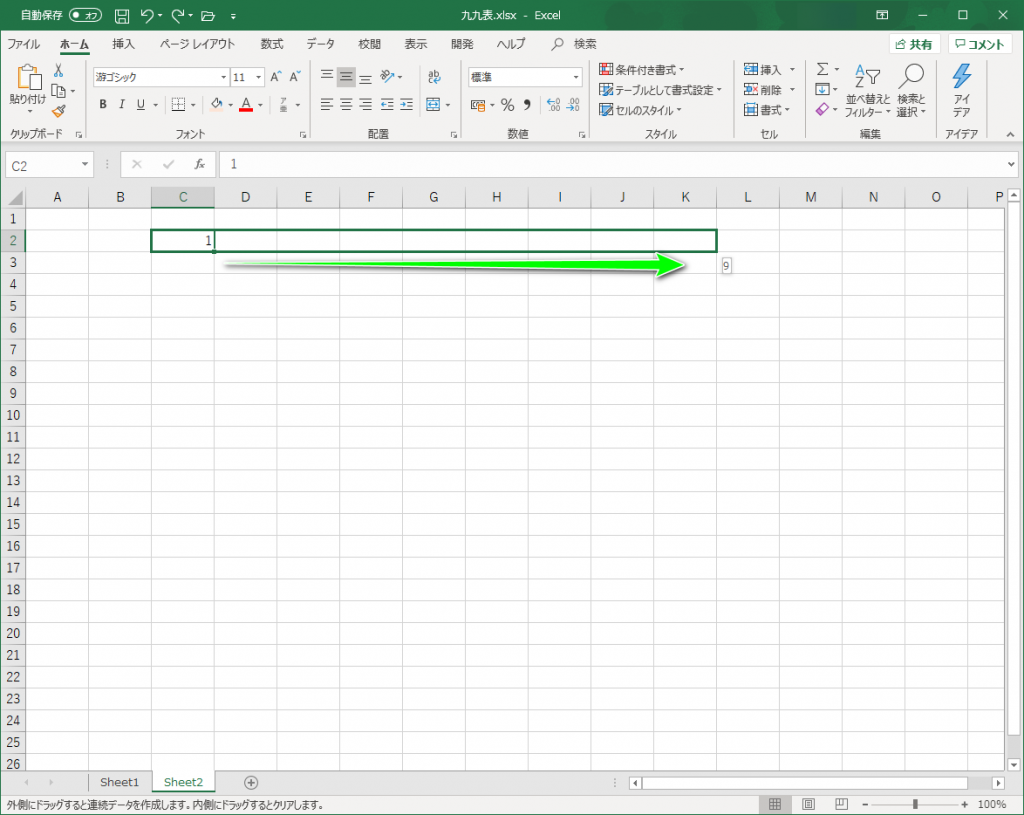Click the Save floppy disk icon
The width and height of the screenshot is (1024, 815).
122,16
